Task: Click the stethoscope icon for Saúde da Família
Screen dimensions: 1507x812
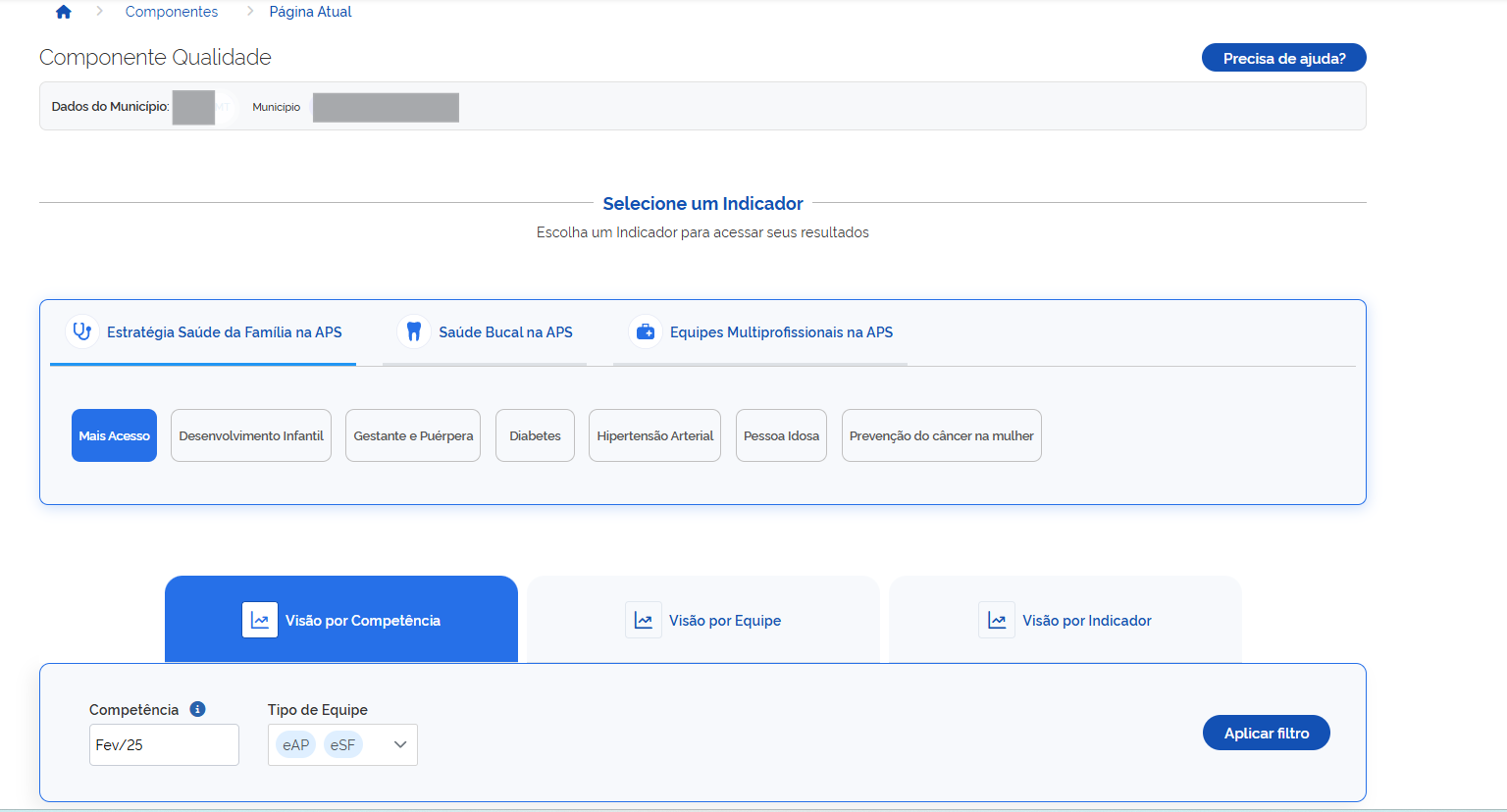Action: (82, 331)
